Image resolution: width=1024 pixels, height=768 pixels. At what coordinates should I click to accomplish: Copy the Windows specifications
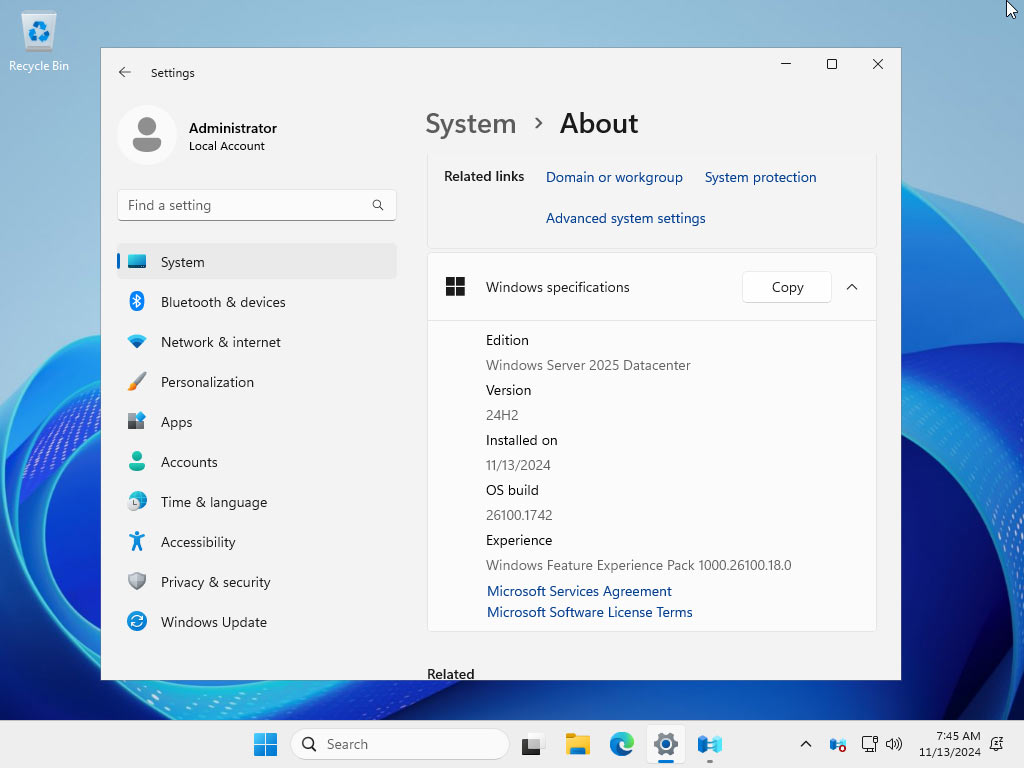787,287
